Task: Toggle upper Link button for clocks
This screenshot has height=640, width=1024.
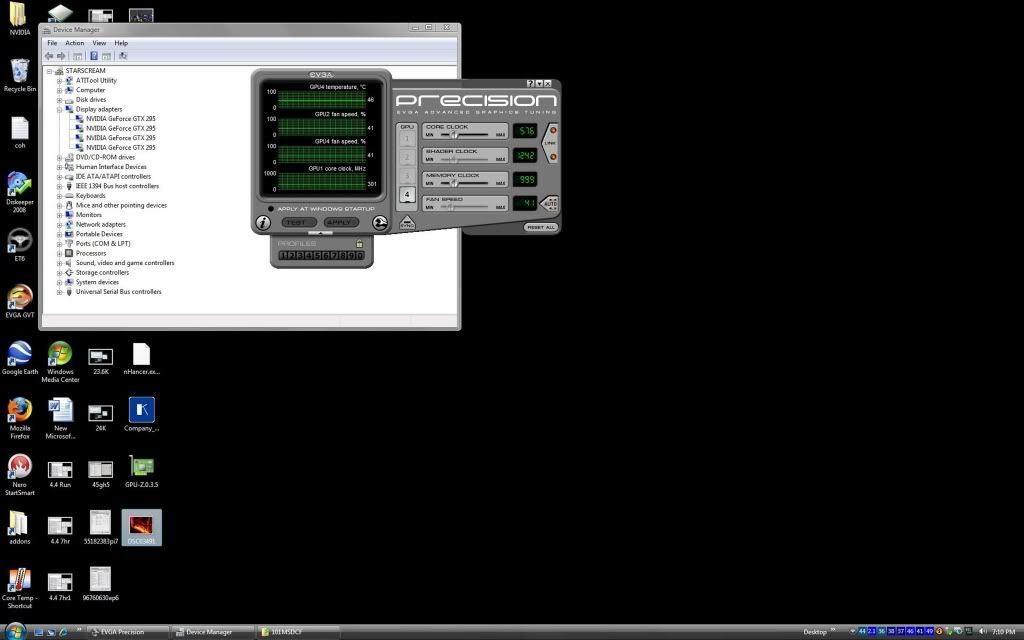Action: coord(553,131)
